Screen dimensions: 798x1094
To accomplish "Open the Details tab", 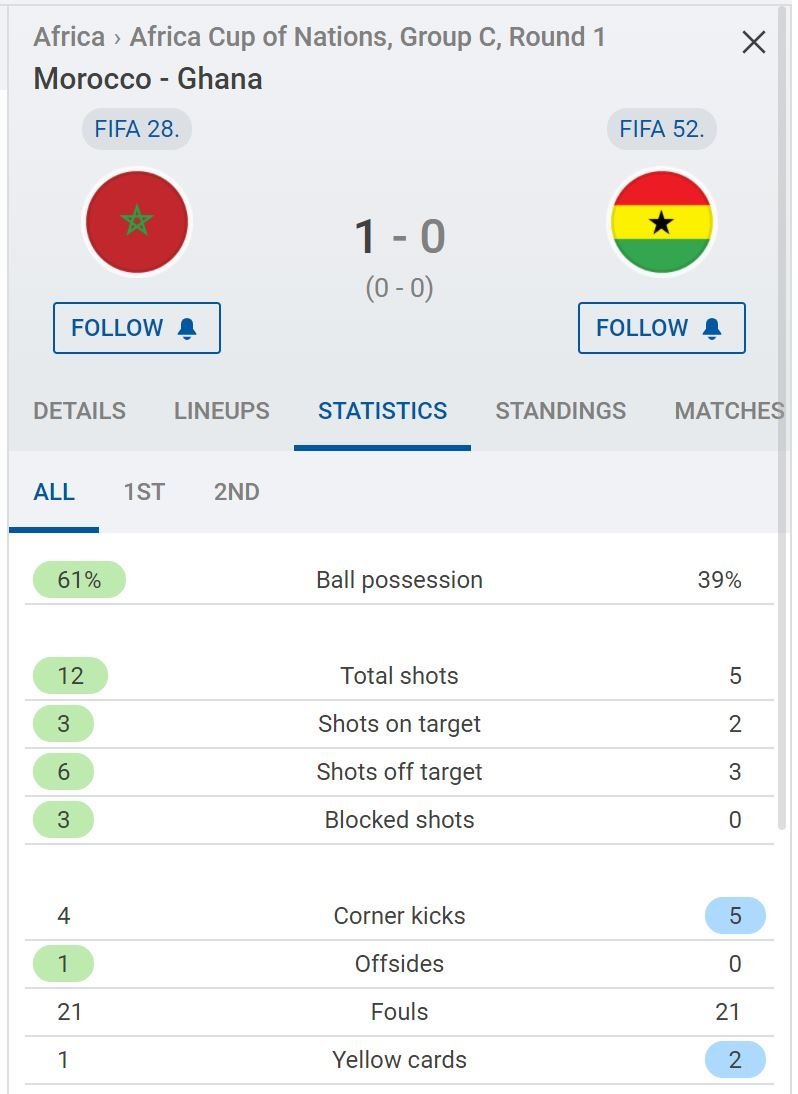I will tap(80, 411).
